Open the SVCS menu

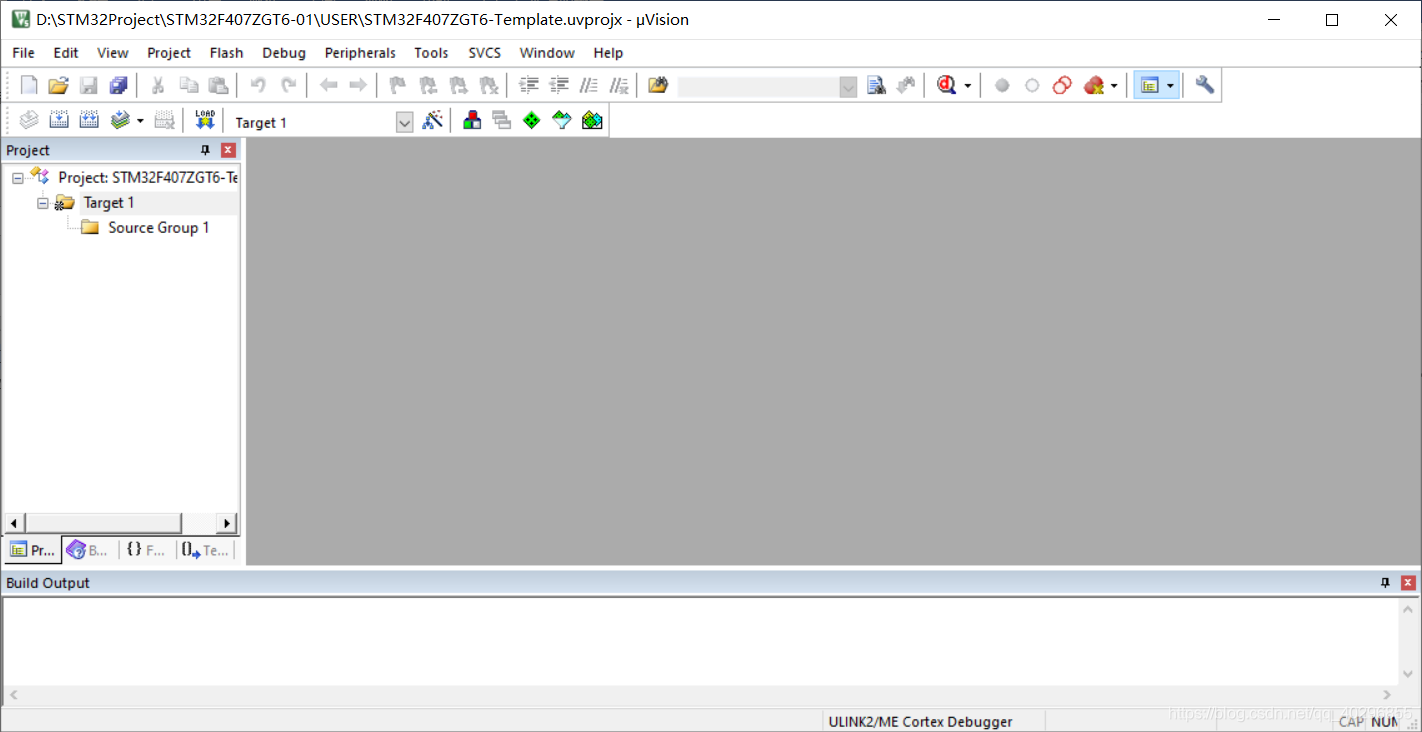(485, 53)
